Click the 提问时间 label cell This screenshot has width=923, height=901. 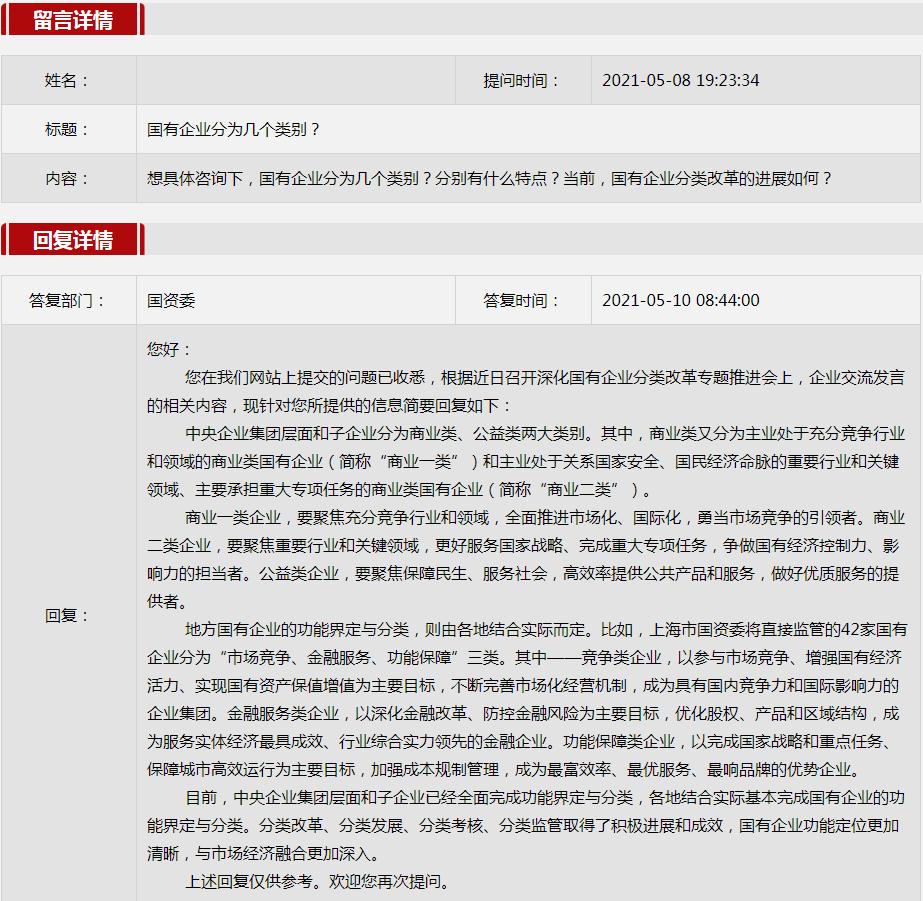coord(522,81)
